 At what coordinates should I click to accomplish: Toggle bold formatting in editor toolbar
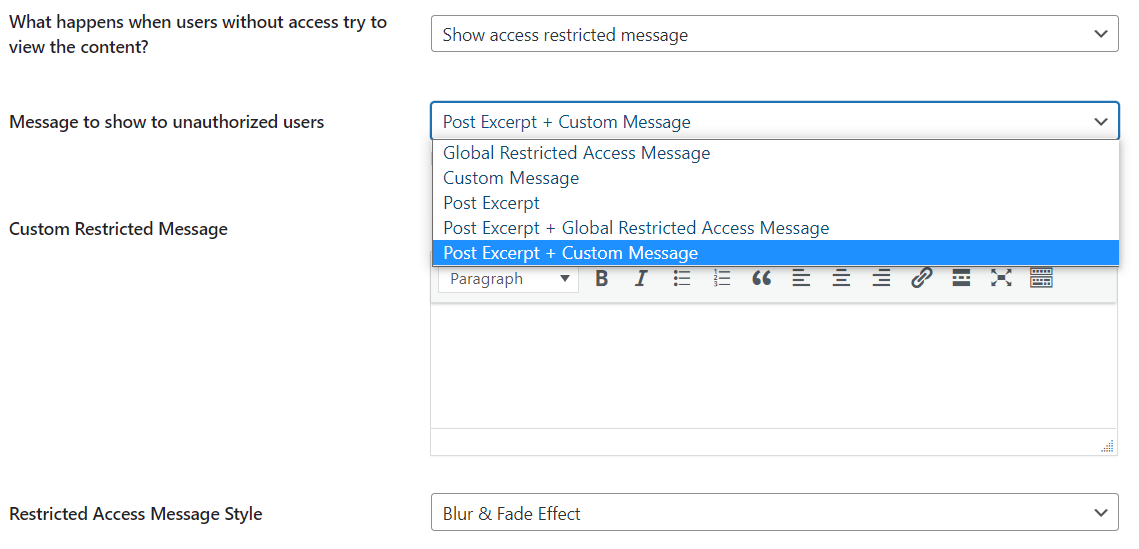point(601,278)
